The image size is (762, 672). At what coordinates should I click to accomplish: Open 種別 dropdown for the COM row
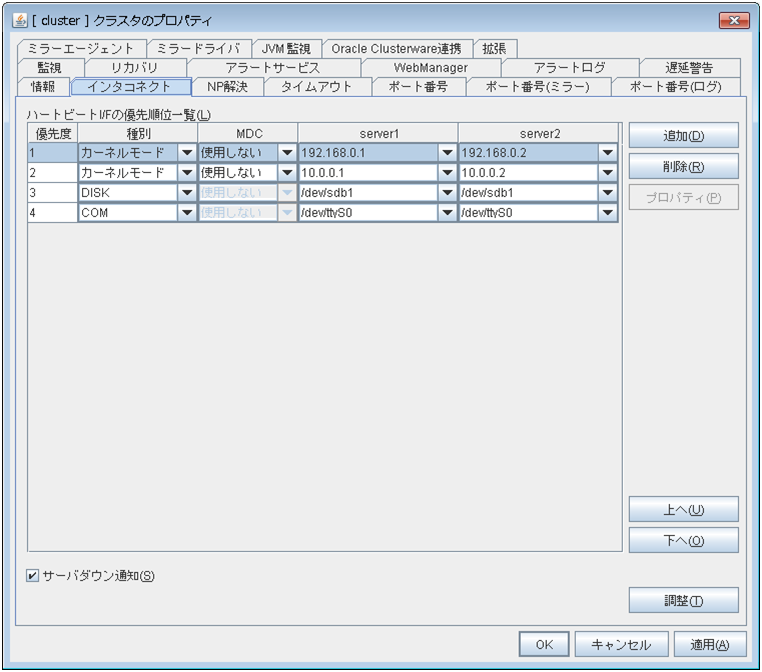pyautogui.click(x=186, y=213)
